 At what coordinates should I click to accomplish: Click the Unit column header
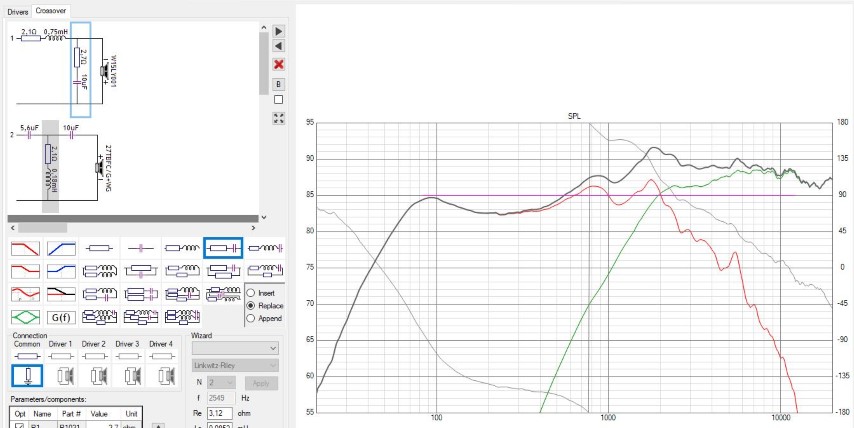131,413
